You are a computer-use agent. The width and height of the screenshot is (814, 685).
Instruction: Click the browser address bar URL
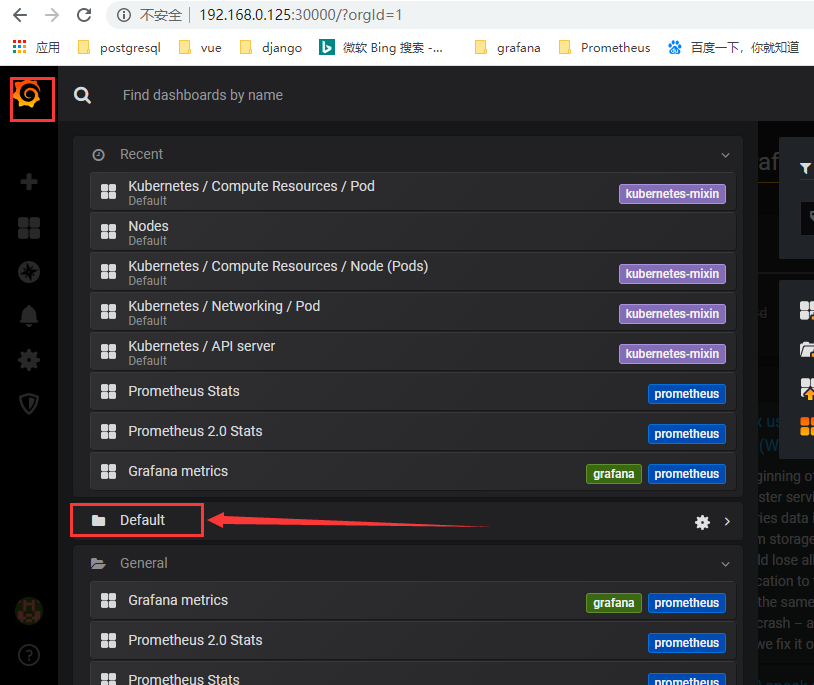click(x=301, y=15)
